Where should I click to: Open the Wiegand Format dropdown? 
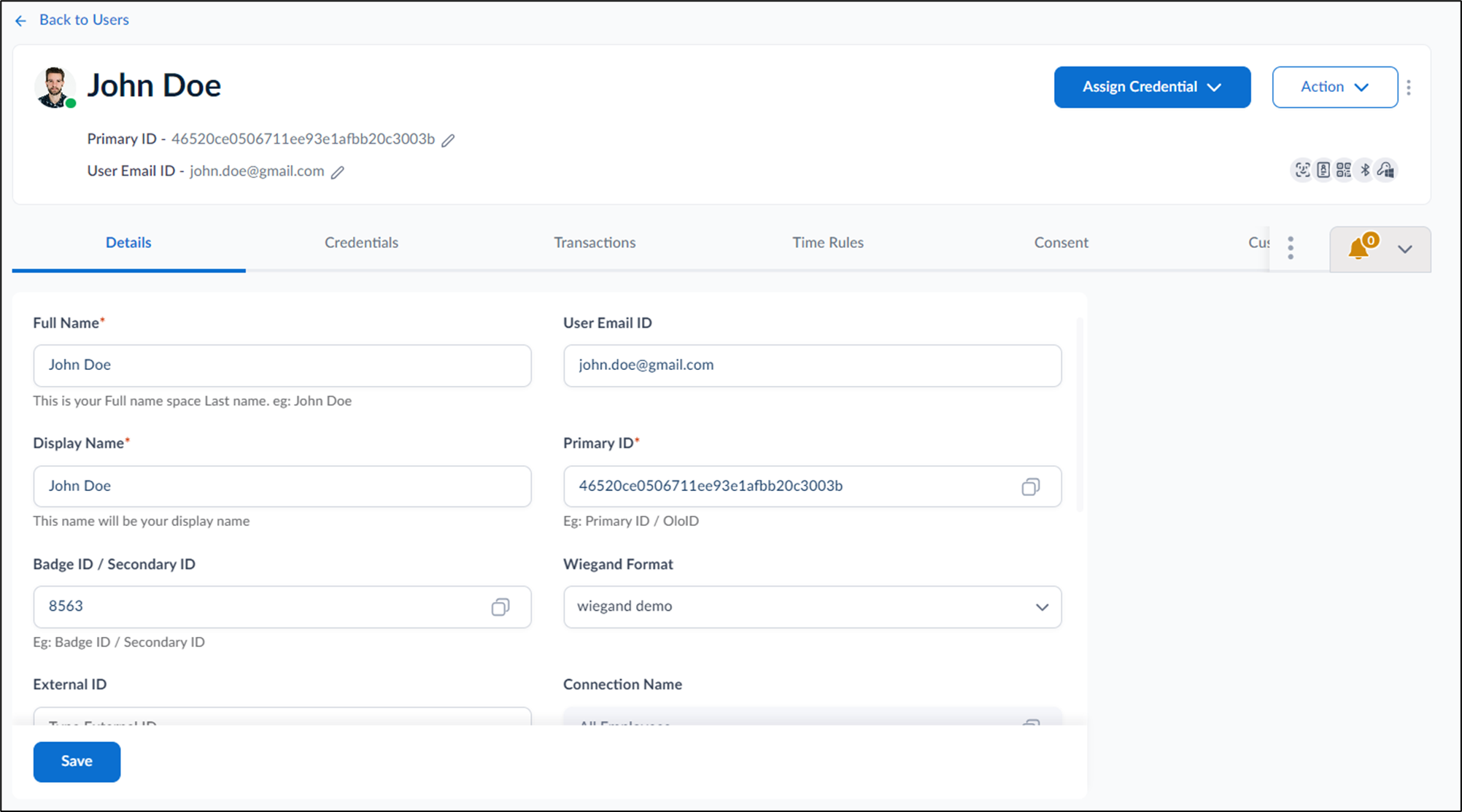812,607
